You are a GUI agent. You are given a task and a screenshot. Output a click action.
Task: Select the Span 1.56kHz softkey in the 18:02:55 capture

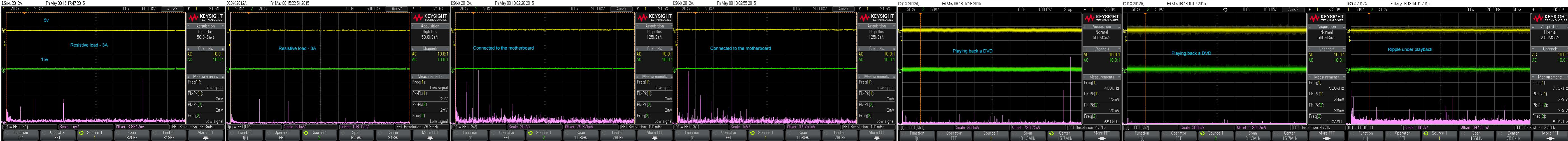pos(803,135)
